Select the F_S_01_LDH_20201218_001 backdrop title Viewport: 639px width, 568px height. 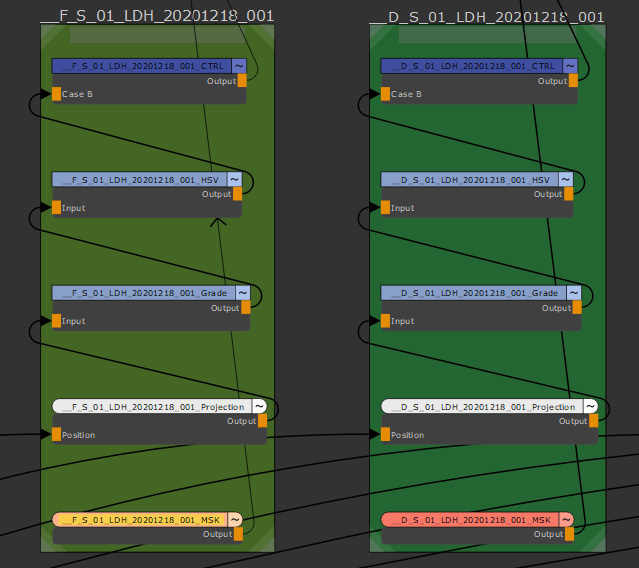pos(156,16)
